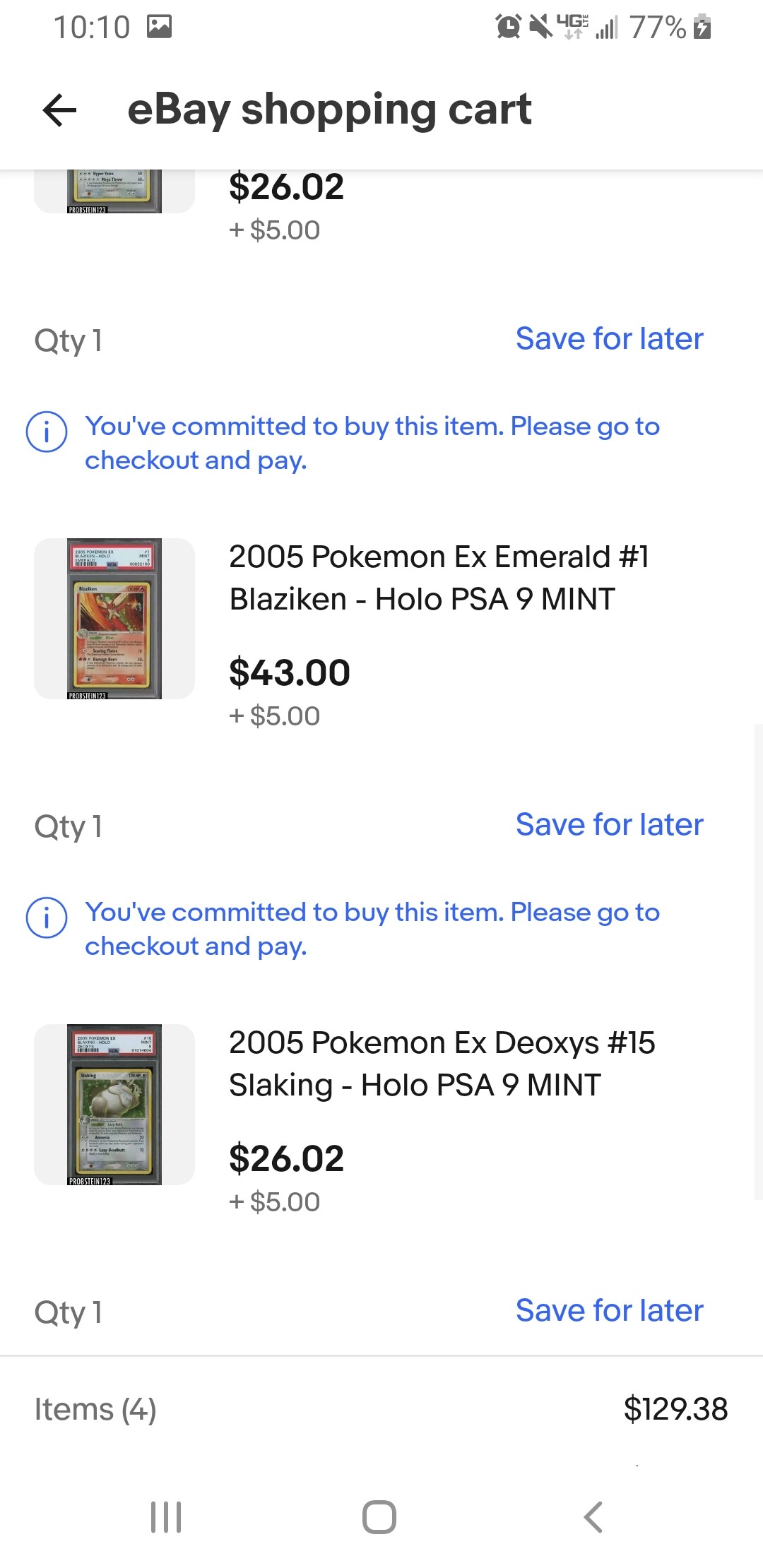Image resolution: width=763 pixels, height=1568 pixels.
Task: Tap the info icon above the Slaking item
Action: (47, 917)
